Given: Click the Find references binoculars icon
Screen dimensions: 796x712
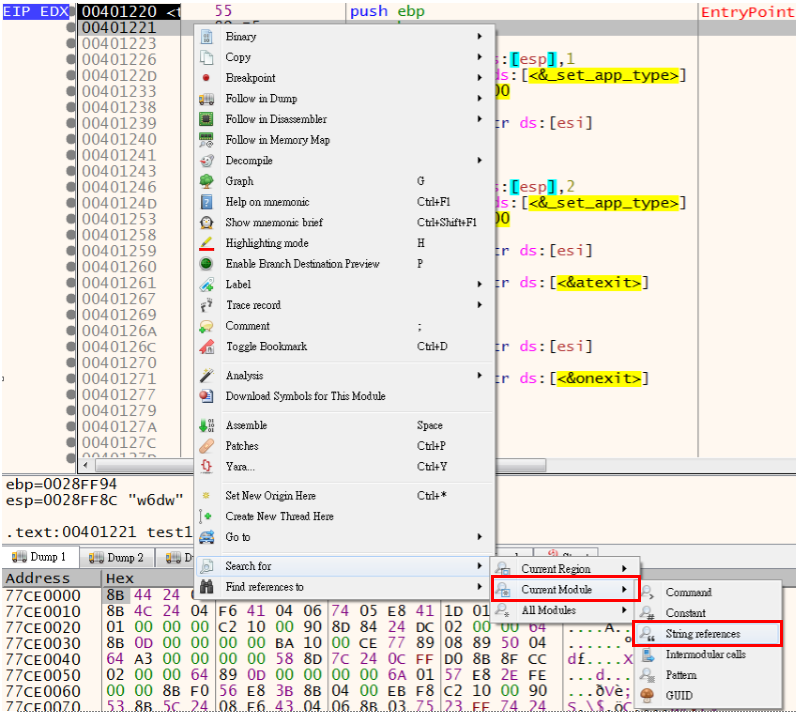Looking at the screenshot, I should pyautogui.click(x=206, y=587).
